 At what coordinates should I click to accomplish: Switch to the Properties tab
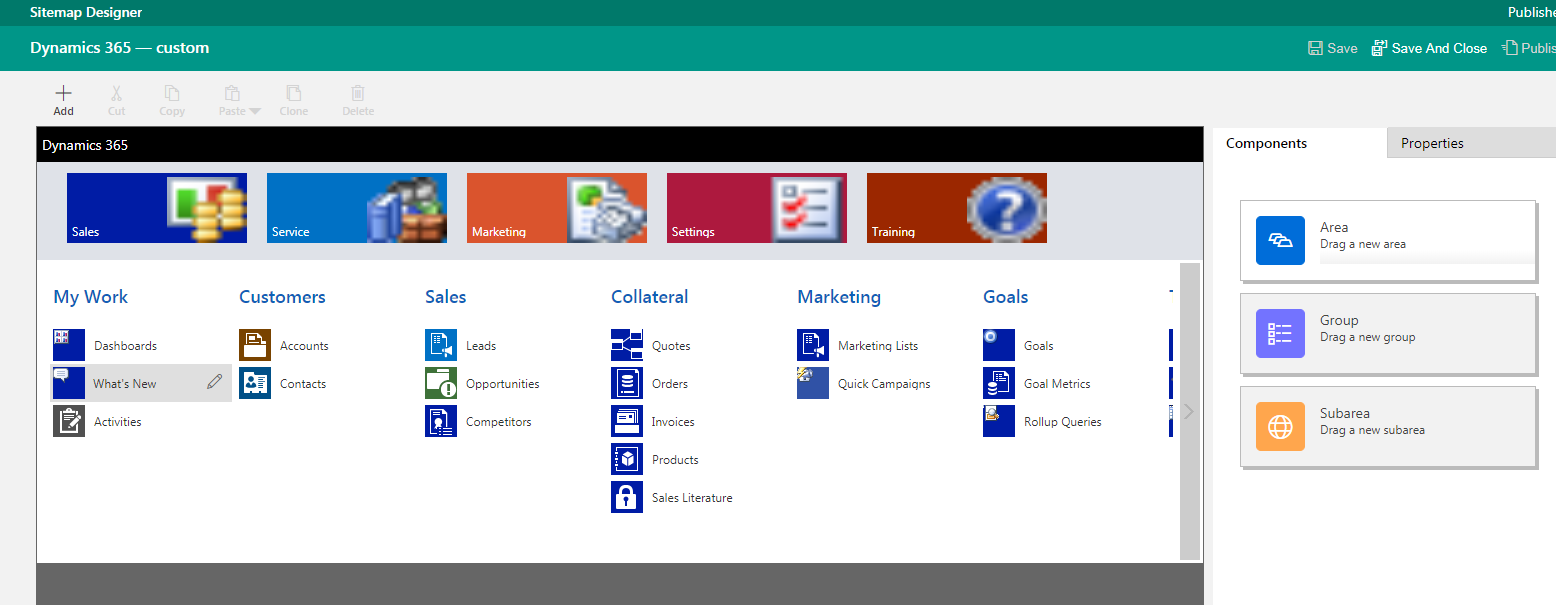(1432, 143)
